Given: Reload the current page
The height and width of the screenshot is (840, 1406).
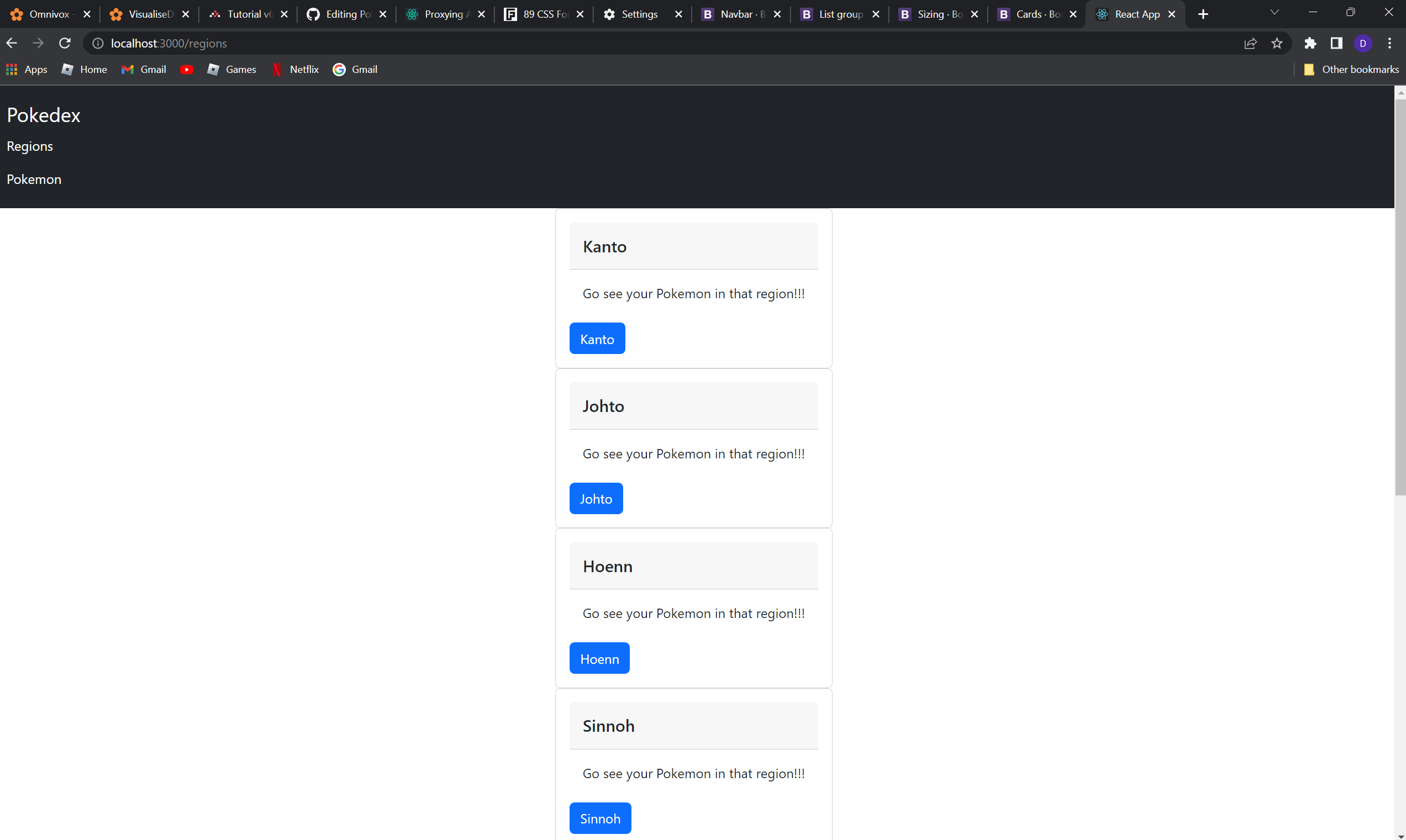Looking at the screenshot, I should point(65,43).
